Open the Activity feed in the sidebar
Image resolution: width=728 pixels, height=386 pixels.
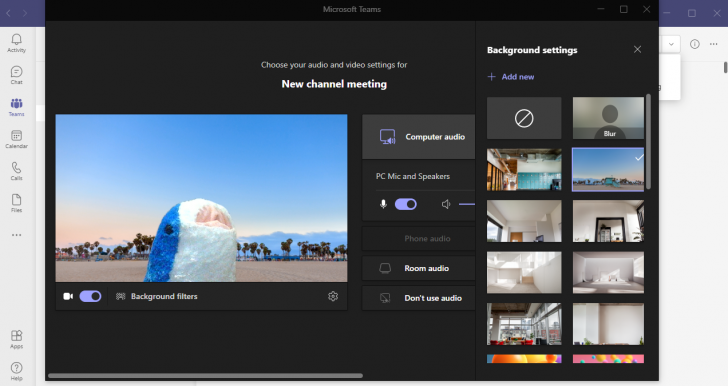point(16,43)
